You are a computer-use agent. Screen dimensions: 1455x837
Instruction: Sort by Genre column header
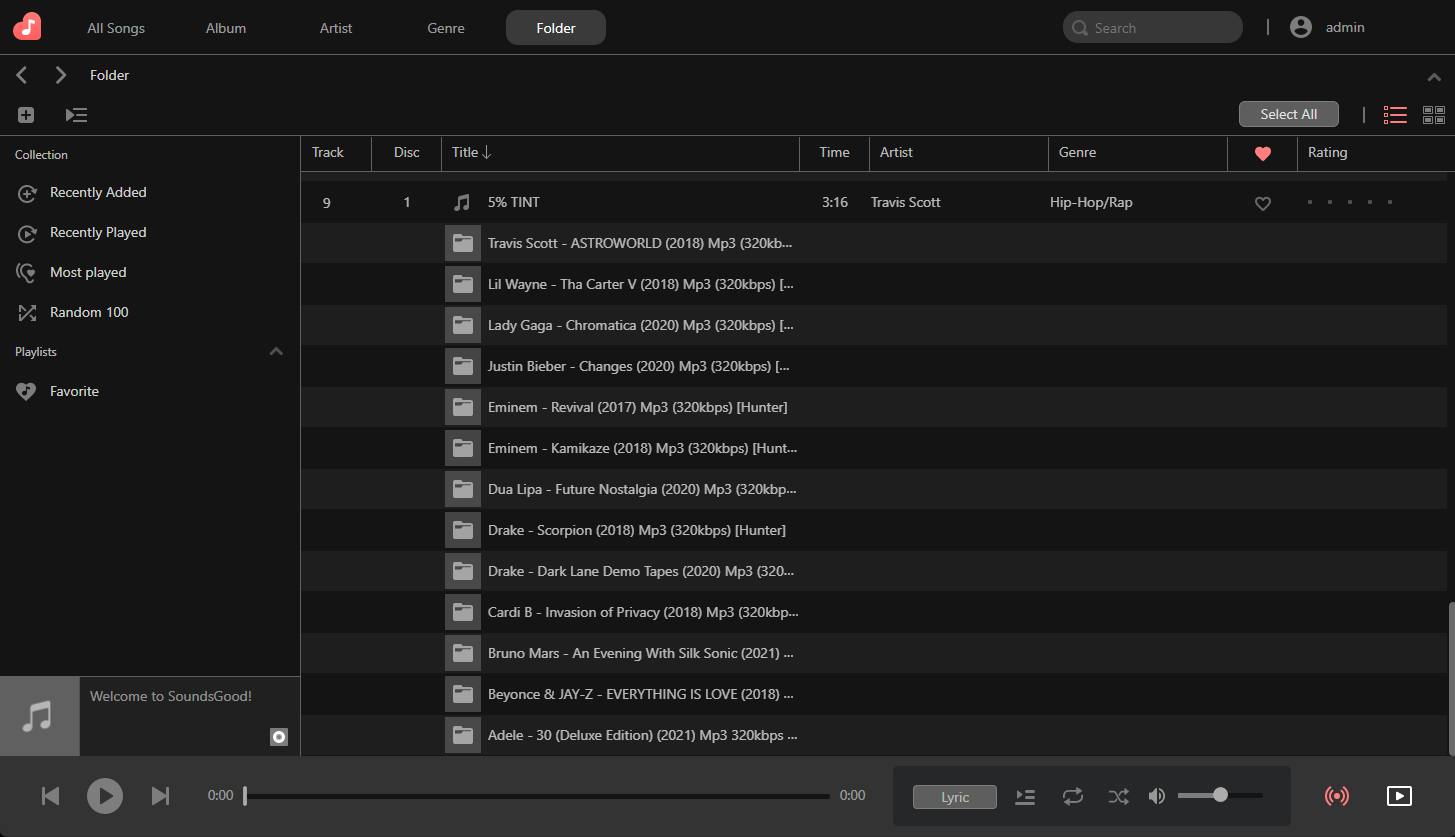(x=1138, y=153)
